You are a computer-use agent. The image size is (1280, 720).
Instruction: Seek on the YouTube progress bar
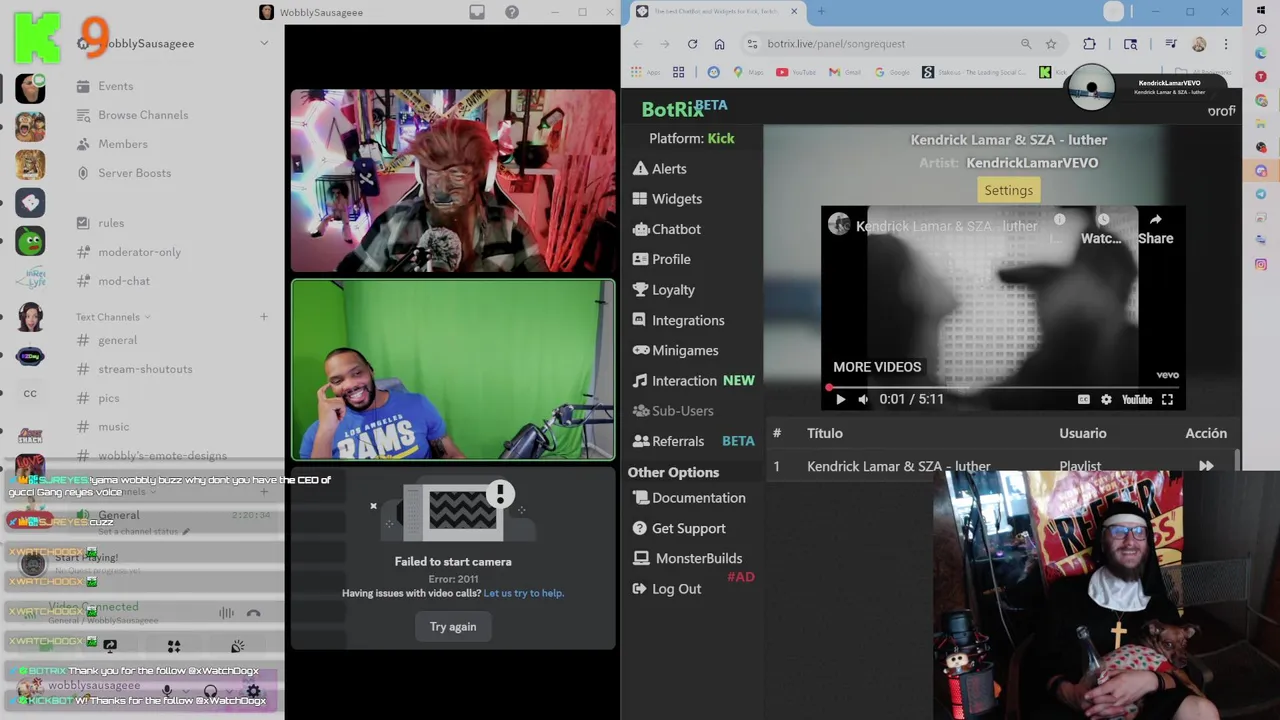pyautogui.click(x=1003, y=387)
